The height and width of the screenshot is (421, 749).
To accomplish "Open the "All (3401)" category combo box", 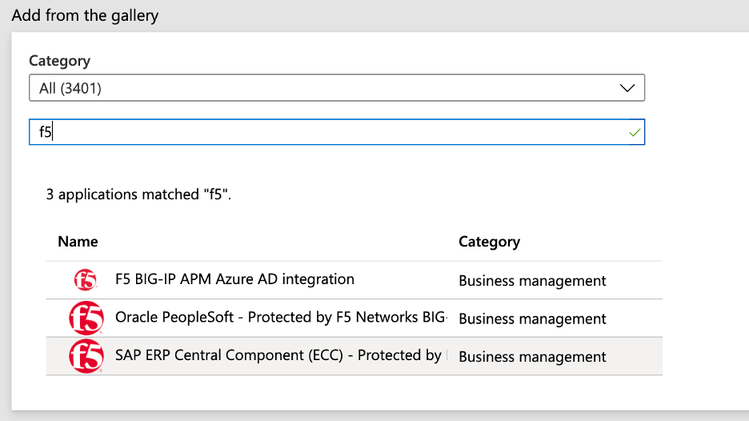I will click(x=336, y=88).
